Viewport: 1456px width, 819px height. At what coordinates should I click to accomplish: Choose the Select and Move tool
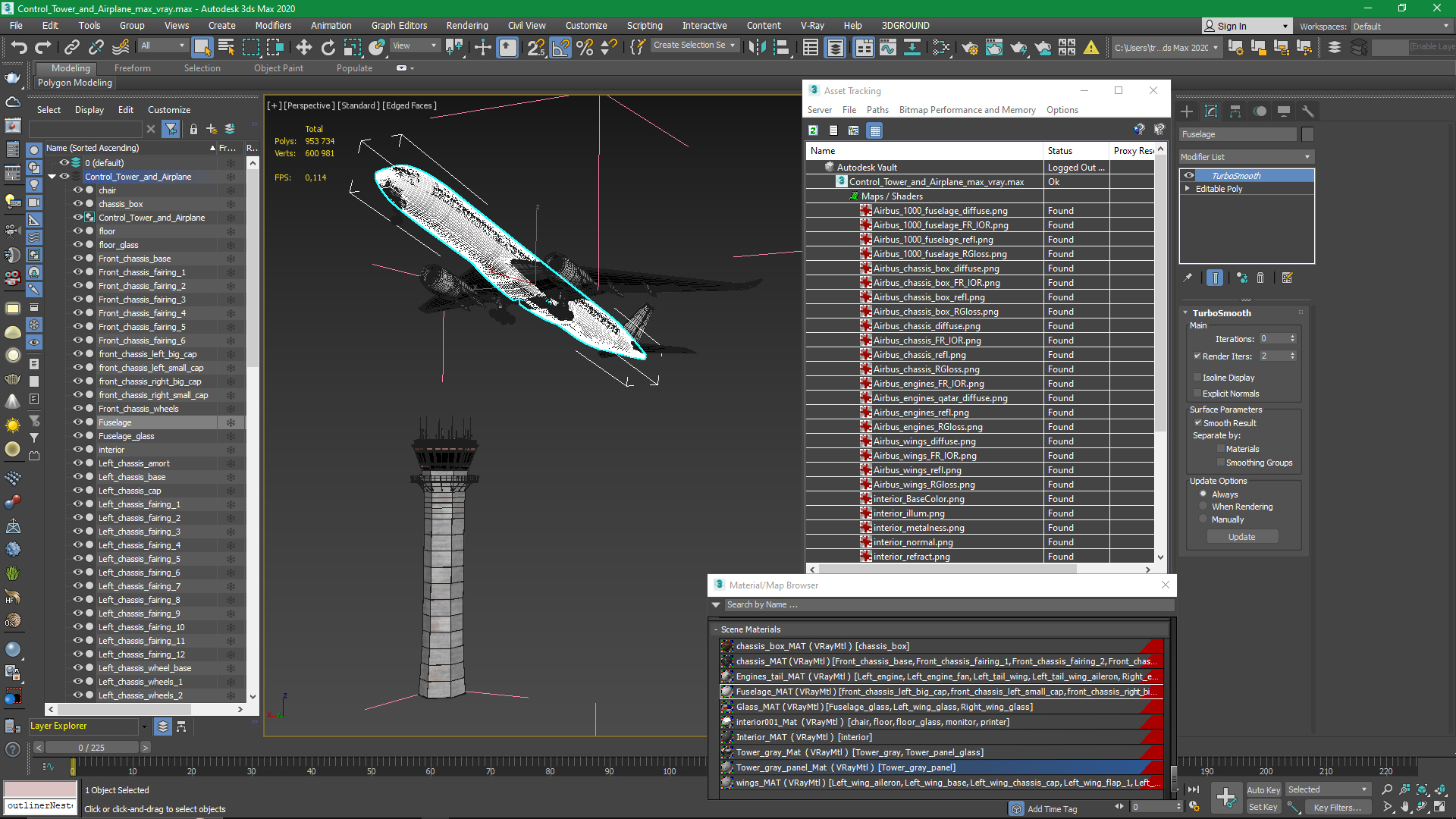click(304, 48)
